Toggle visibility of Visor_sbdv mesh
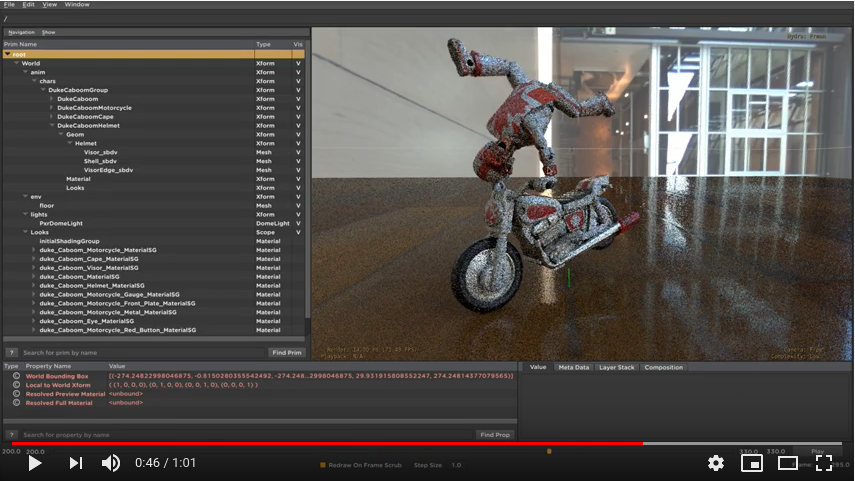Screen dimensions: 855x481 point(298,152)
